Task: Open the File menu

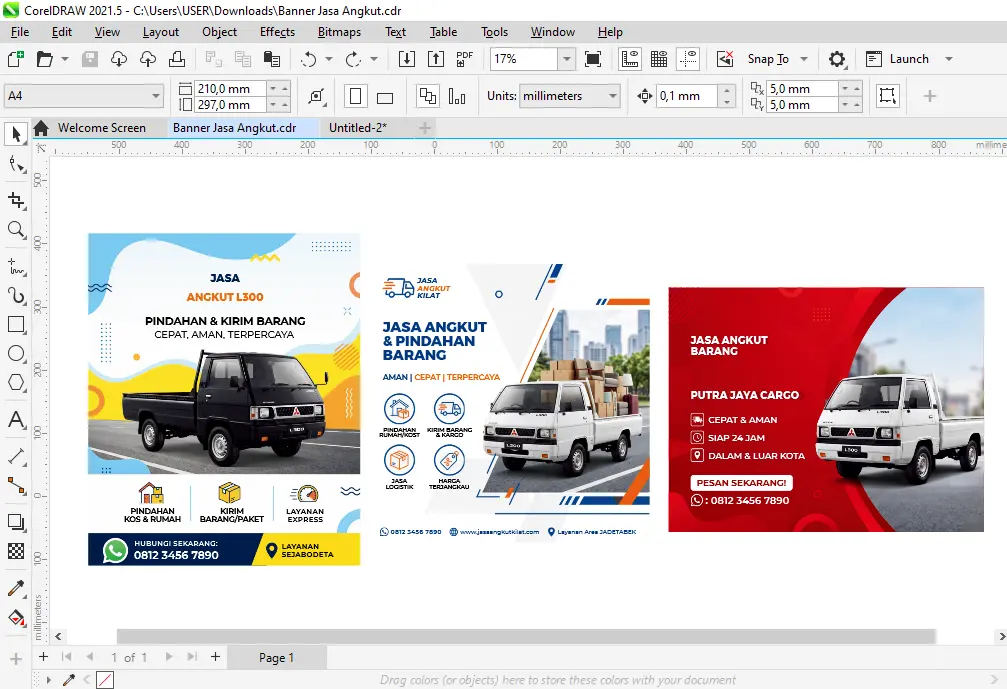Action: tap(20, 32)
